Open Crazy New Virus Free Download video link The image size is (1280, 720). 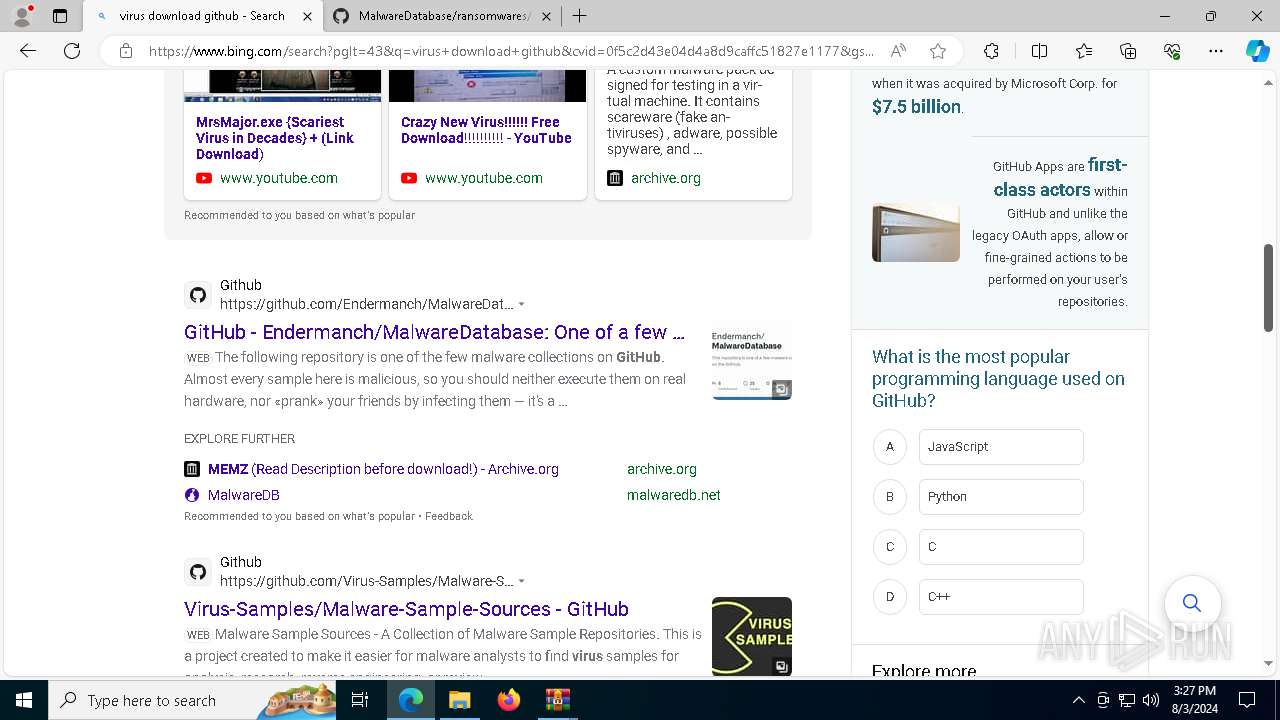(486, 130)
